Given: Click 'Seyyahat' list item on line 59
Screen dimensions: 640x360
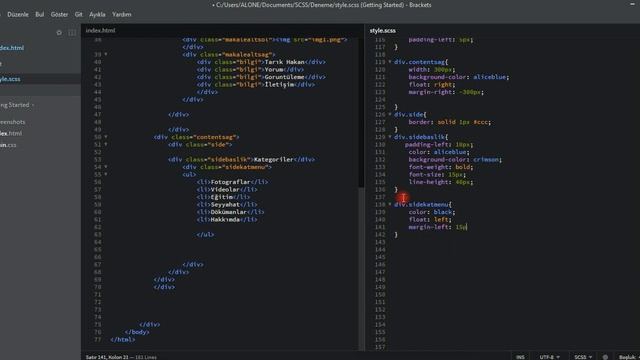Looking at the screenshot, I should click(x=225, y=204).
